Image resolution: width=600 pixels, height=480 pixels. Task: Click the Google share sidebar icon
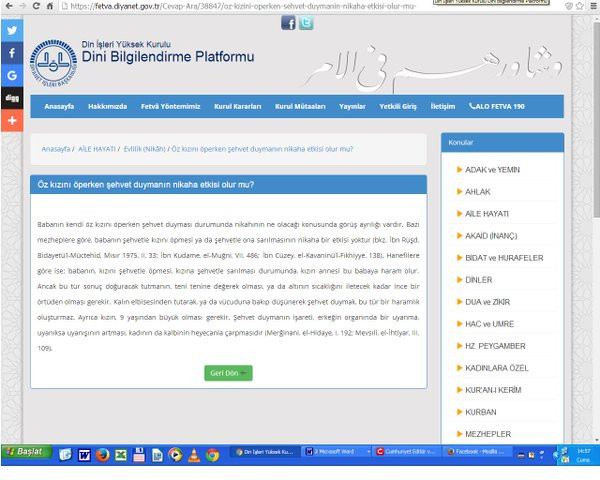tap(11, 75)
